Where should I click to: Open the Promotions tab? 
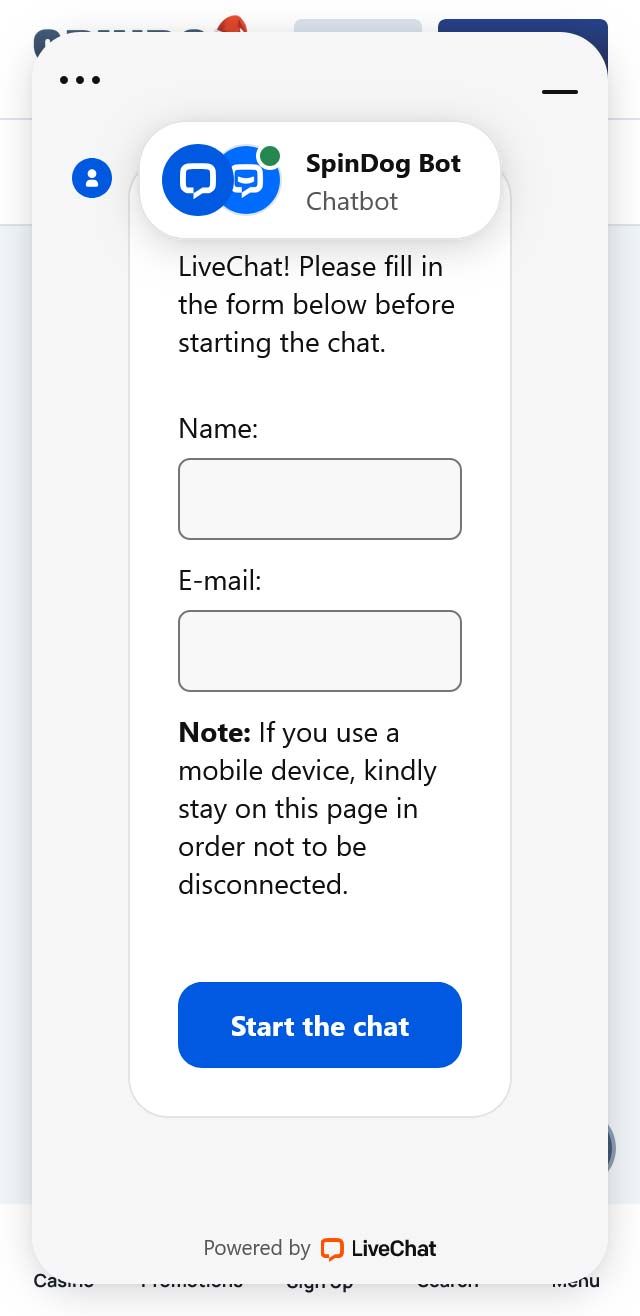tap(191, 1282)
